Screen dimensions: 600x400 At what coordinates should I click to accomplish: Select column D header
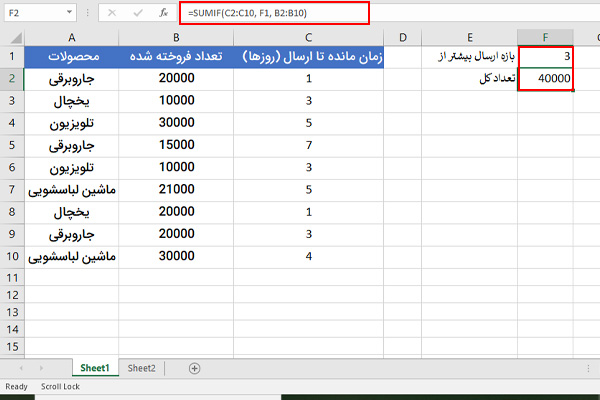coord(402,37)
